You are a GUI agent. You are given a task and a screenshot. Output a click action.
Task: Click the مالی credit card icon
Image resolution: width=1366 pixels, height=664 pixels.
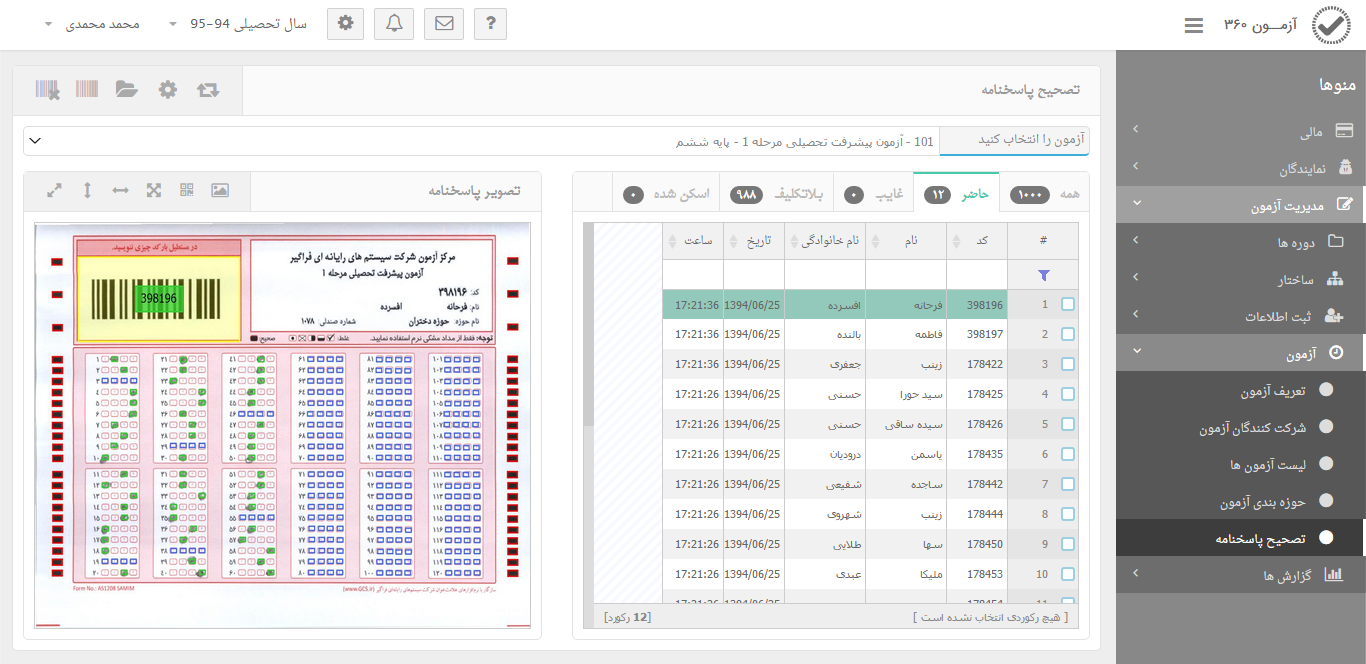(1345, 130)
